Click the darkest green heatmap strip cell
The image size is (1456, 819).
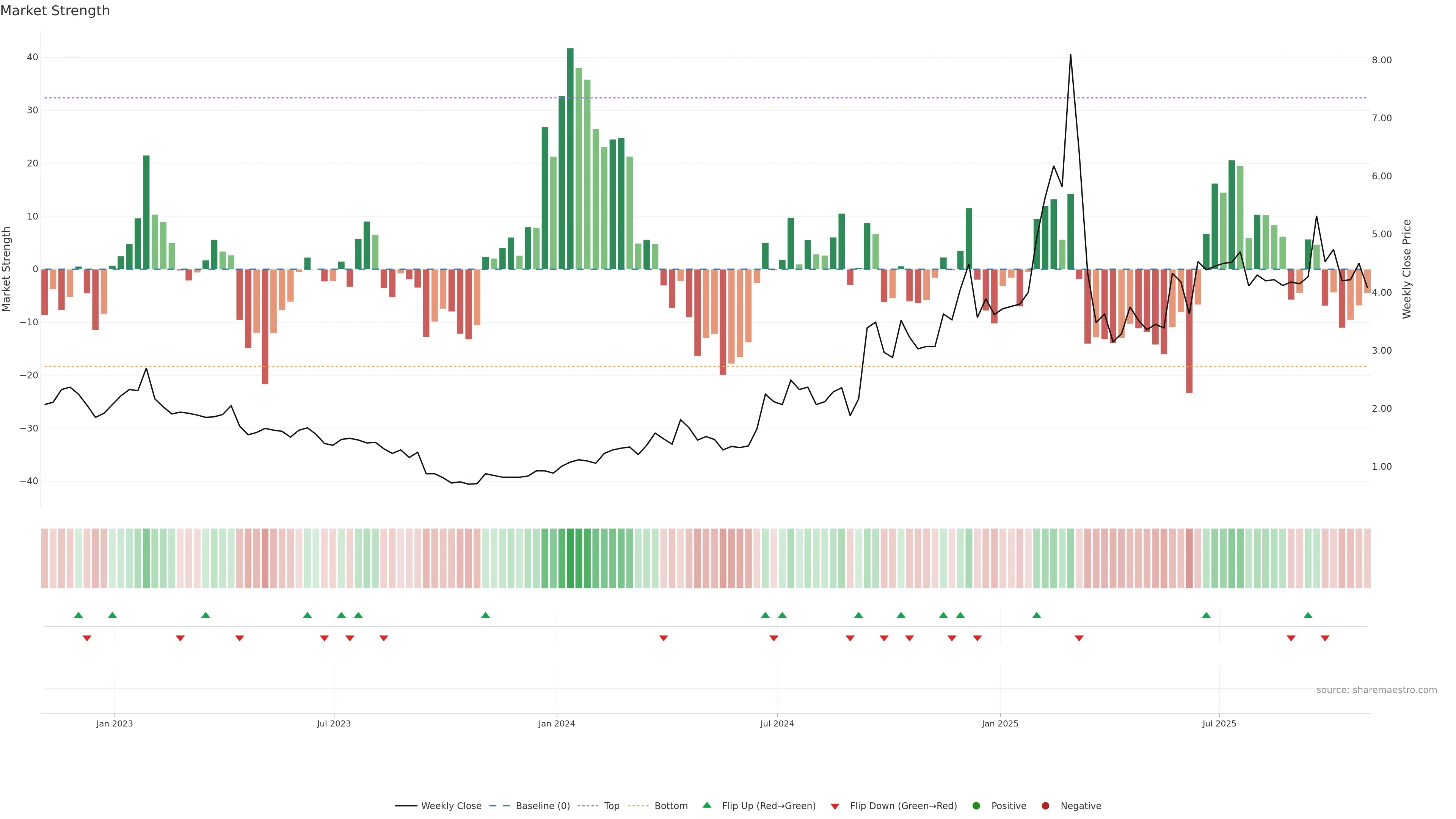point(570,558)
